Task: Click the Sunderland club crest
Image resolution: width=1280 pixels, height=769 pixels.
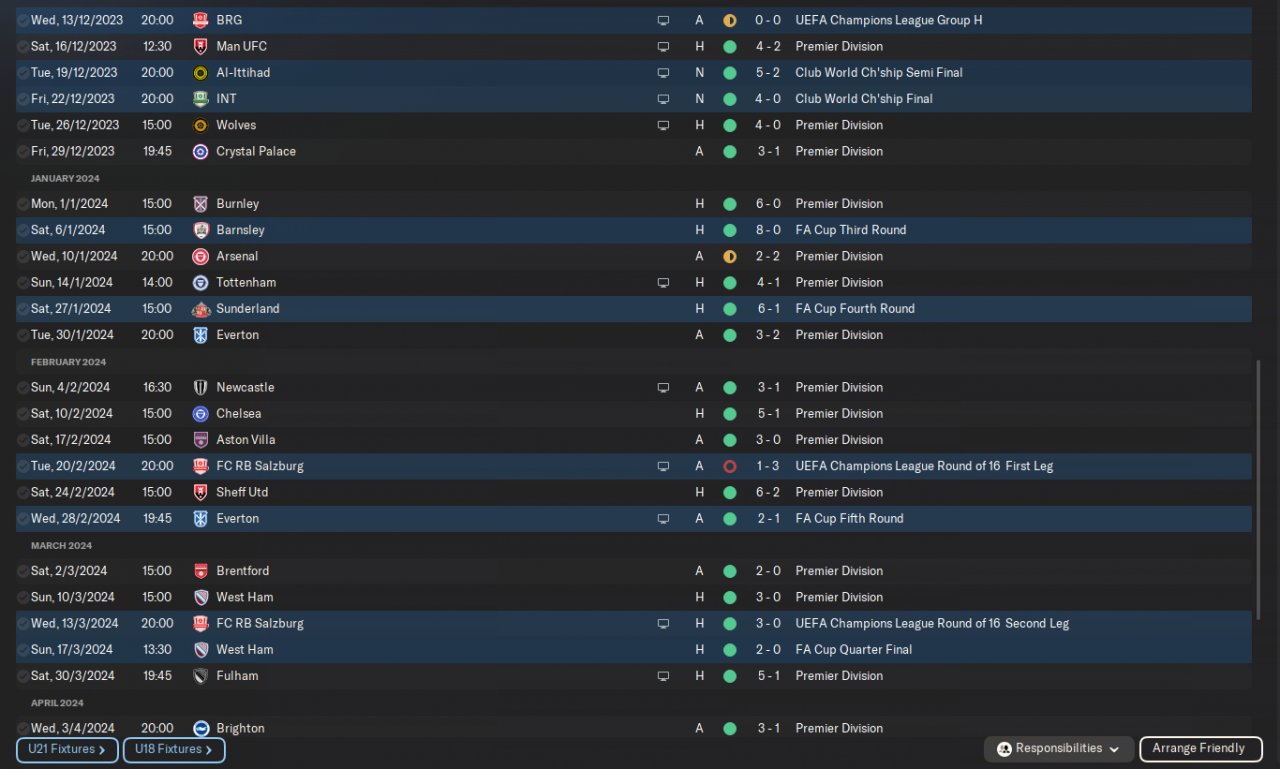Action: point(200,309)
